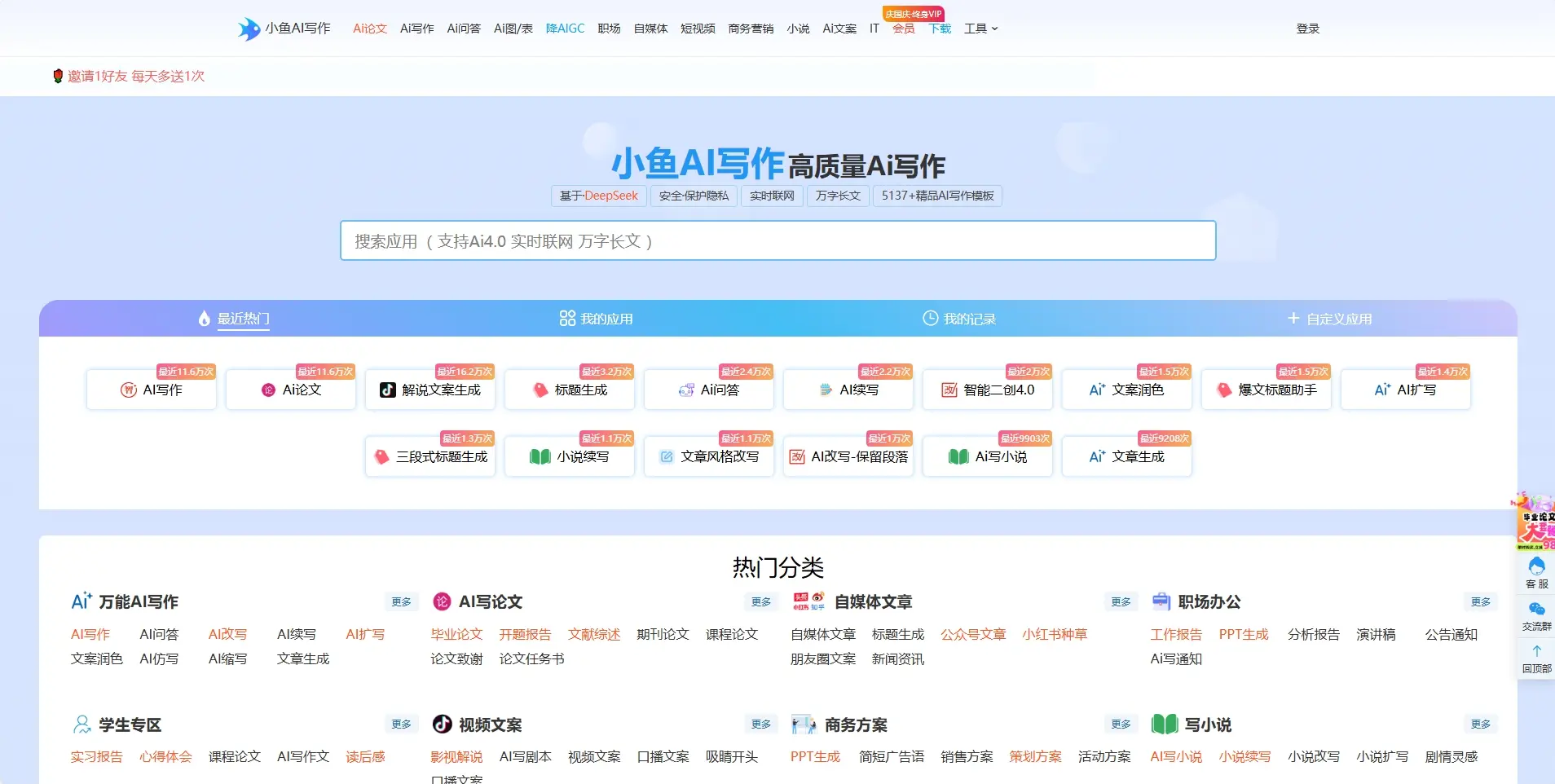Launch the 小说续写 book-icon app
Image resolution: width=1555 pixels, height=784 pixels.
point(570,457)
